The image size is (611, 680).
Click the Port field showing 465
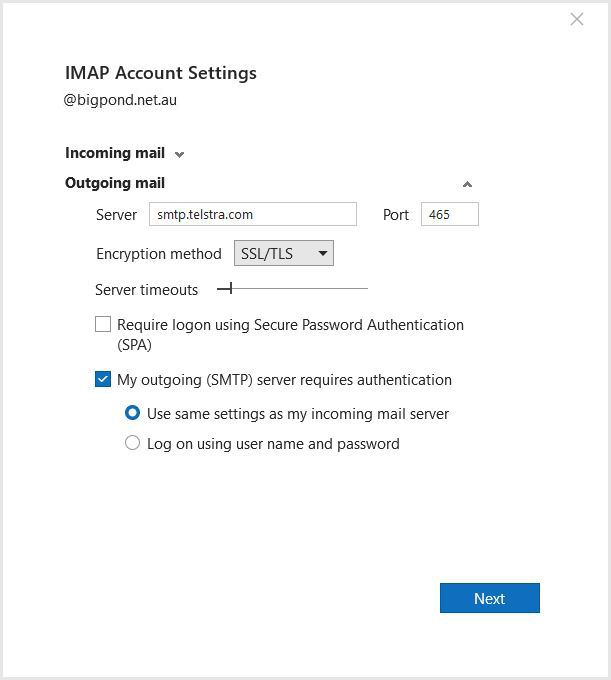(x=449, y=214)
